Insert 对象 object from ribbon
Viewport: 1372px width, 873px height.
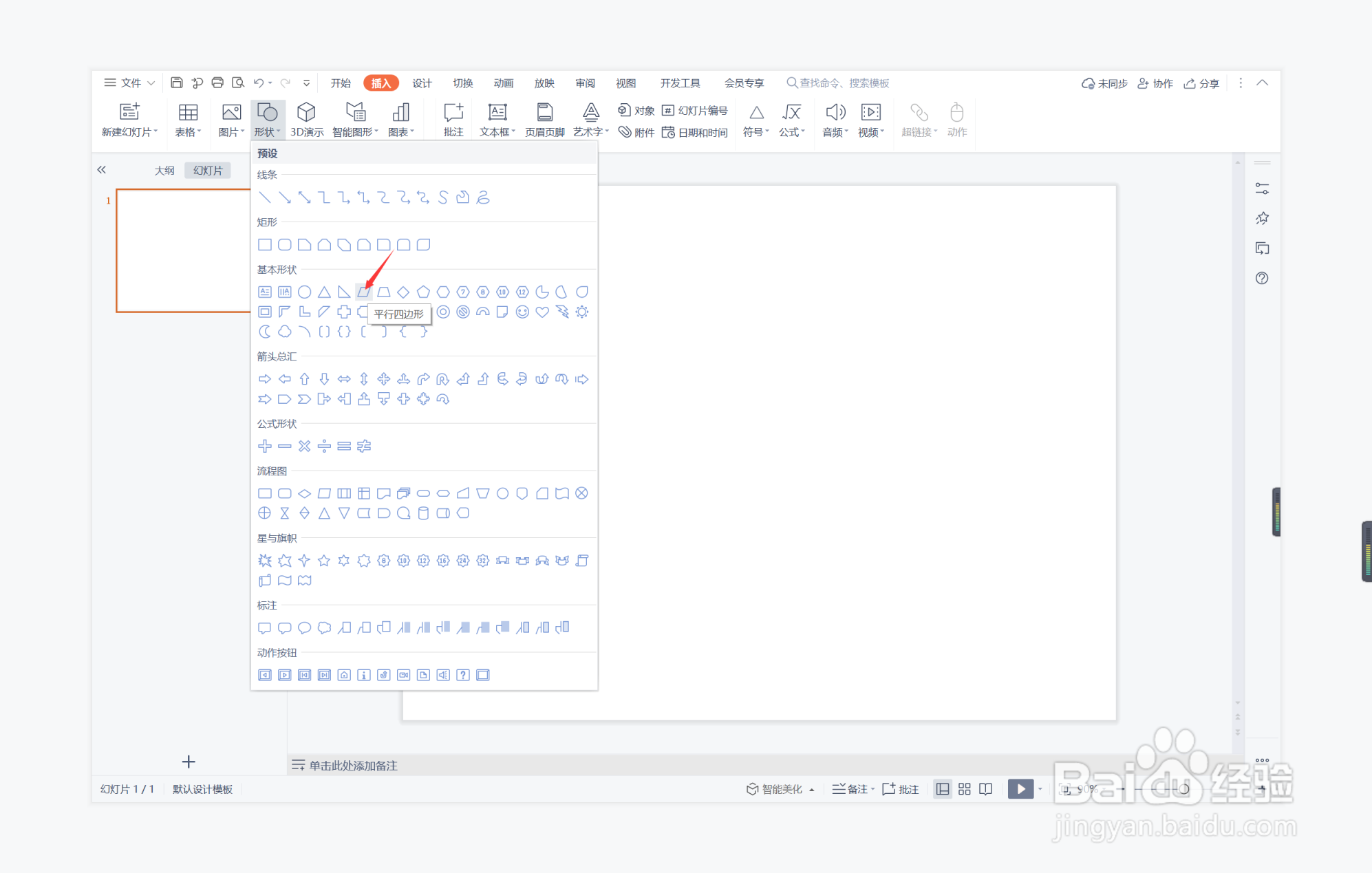pyautogui.click(x=636, y=110)
